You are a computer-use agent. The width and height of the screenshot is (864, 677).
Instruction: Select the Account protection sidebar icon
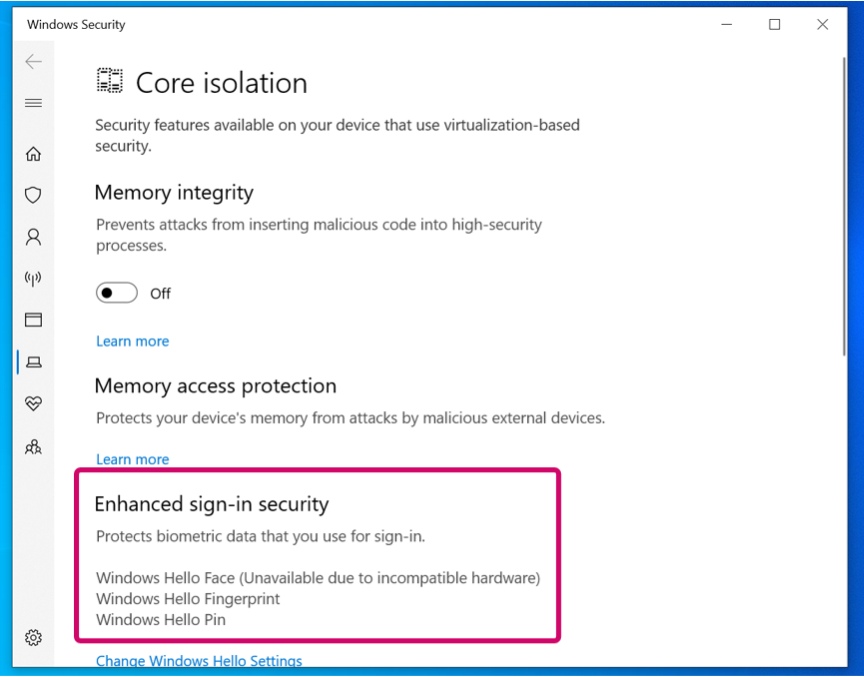pyautogui.click(x=33, y=237)
